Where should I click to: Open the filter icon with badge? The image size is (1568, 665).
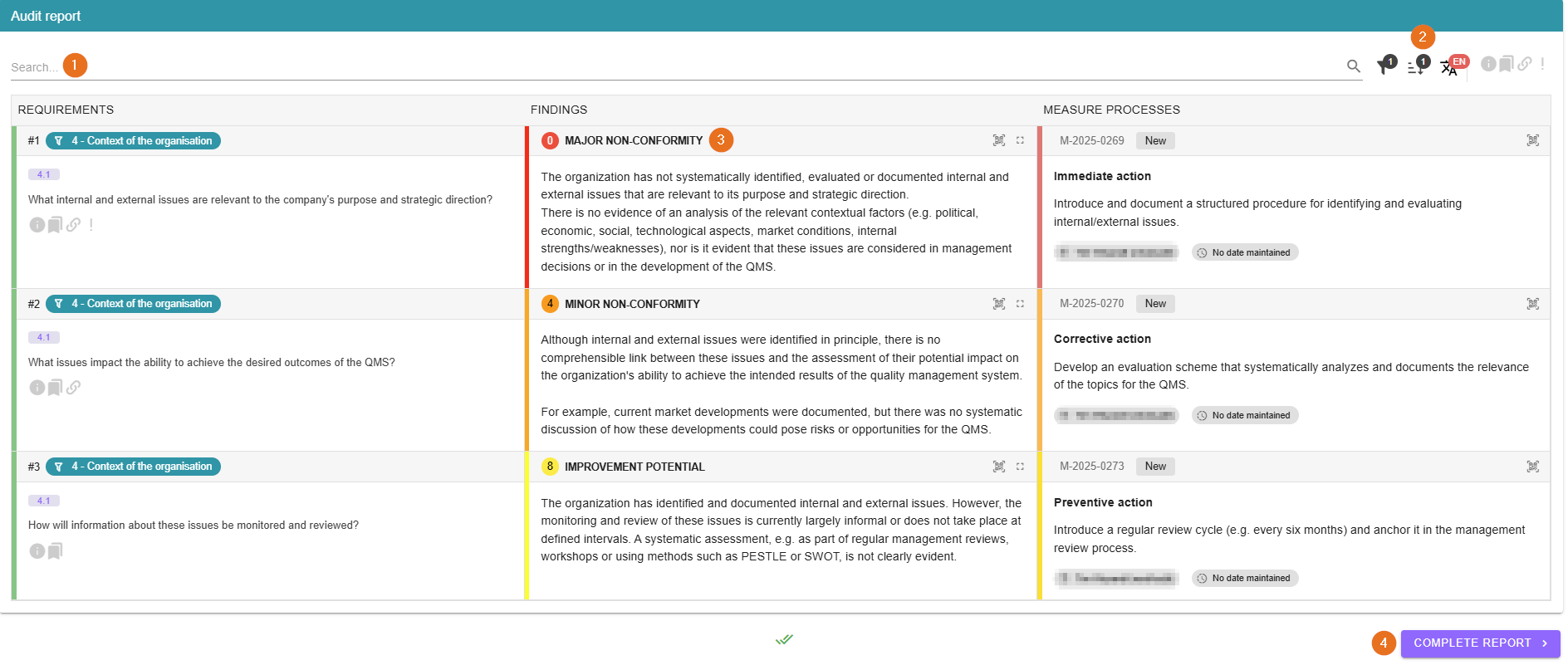click(1384, 67)
